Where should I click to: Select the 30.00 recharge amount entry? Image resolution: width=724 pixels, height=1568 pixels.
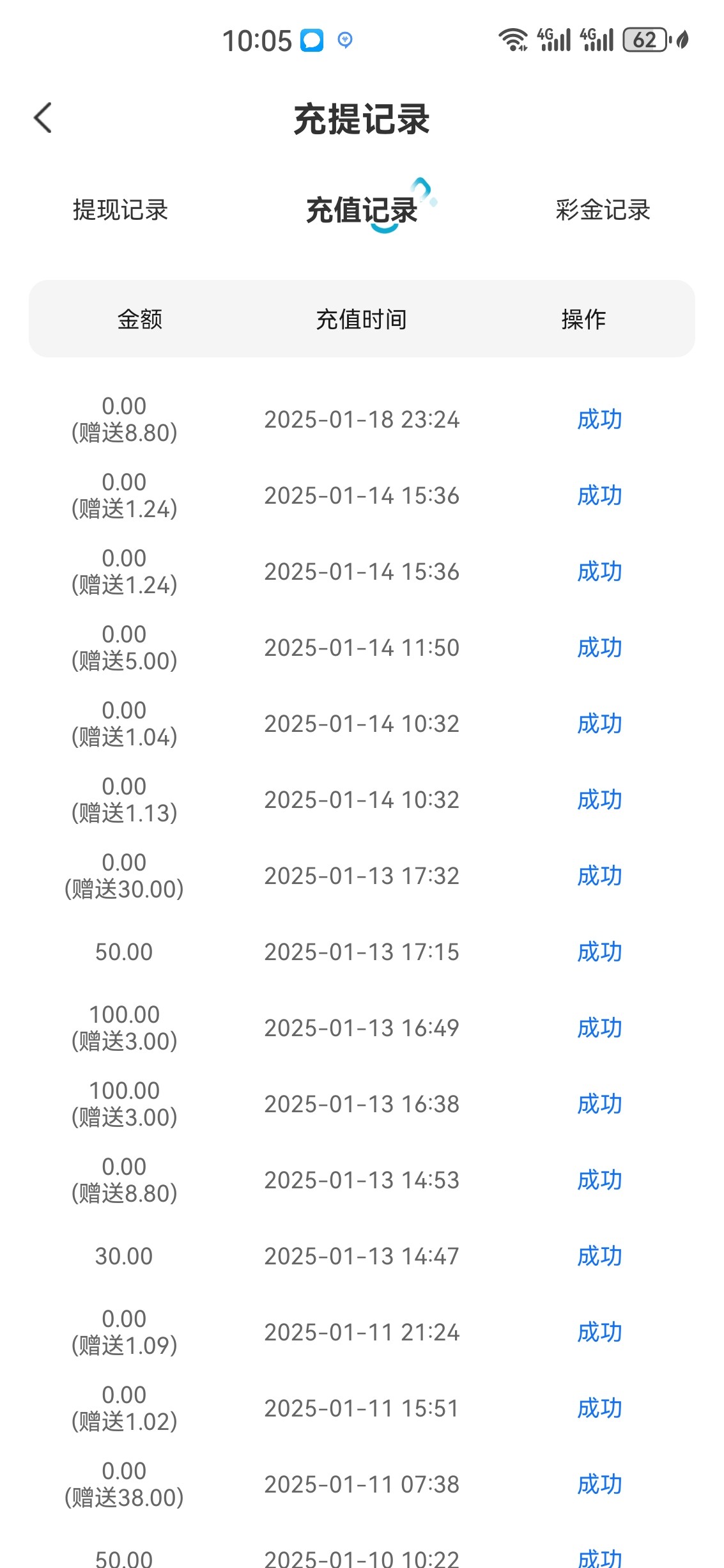pyautogui.click(x=124, y=1256)
